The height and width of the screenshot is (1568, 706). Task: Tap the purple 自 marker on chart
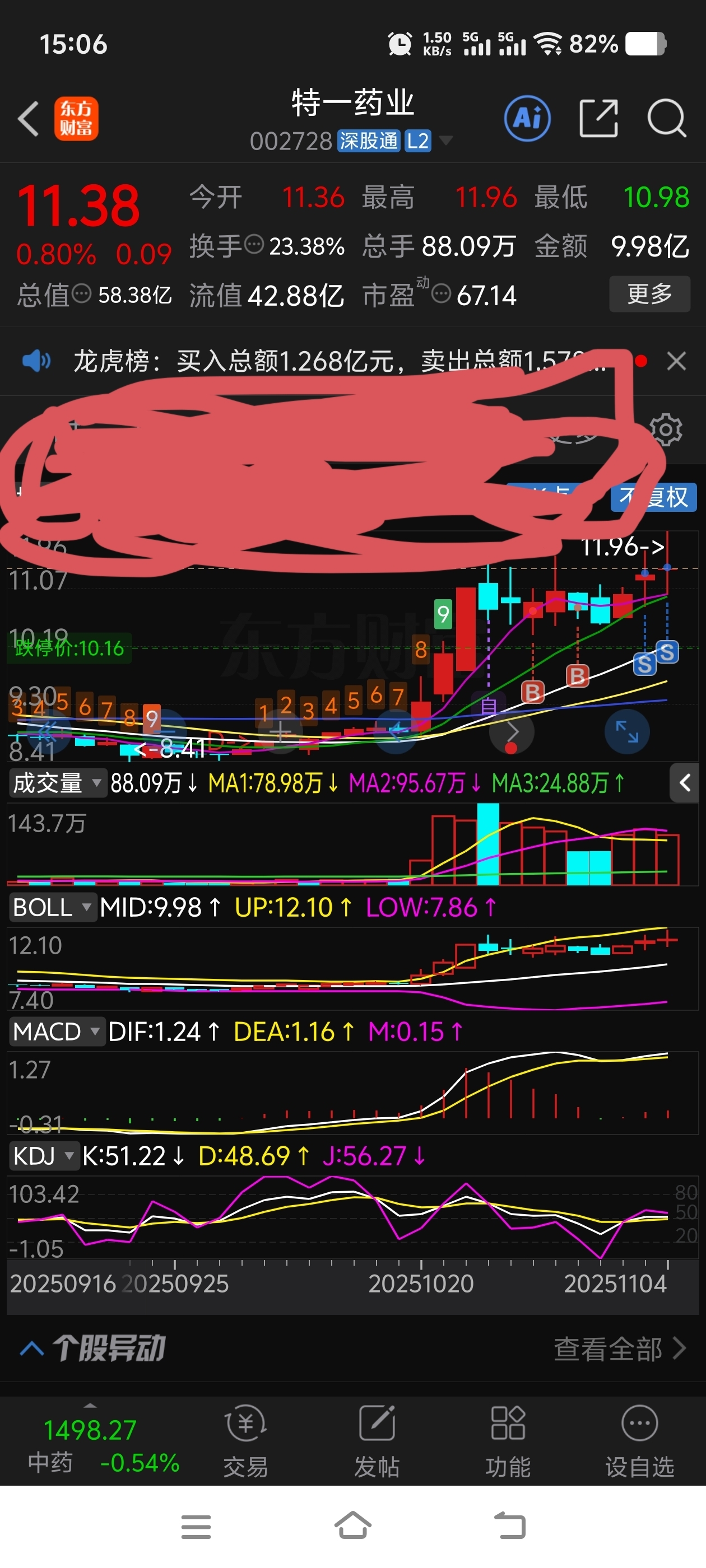tap(488, 706)
